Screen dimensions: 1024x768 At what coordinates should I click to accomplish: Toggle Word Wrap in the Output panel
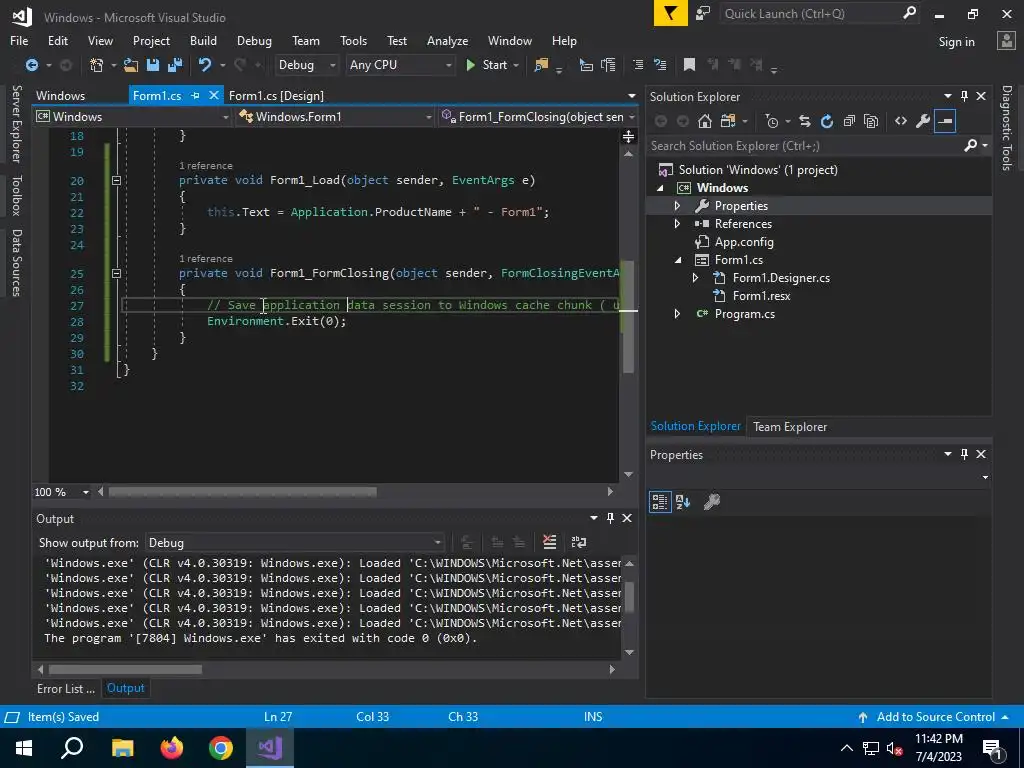pyautogui.click(x=579, y=542)
